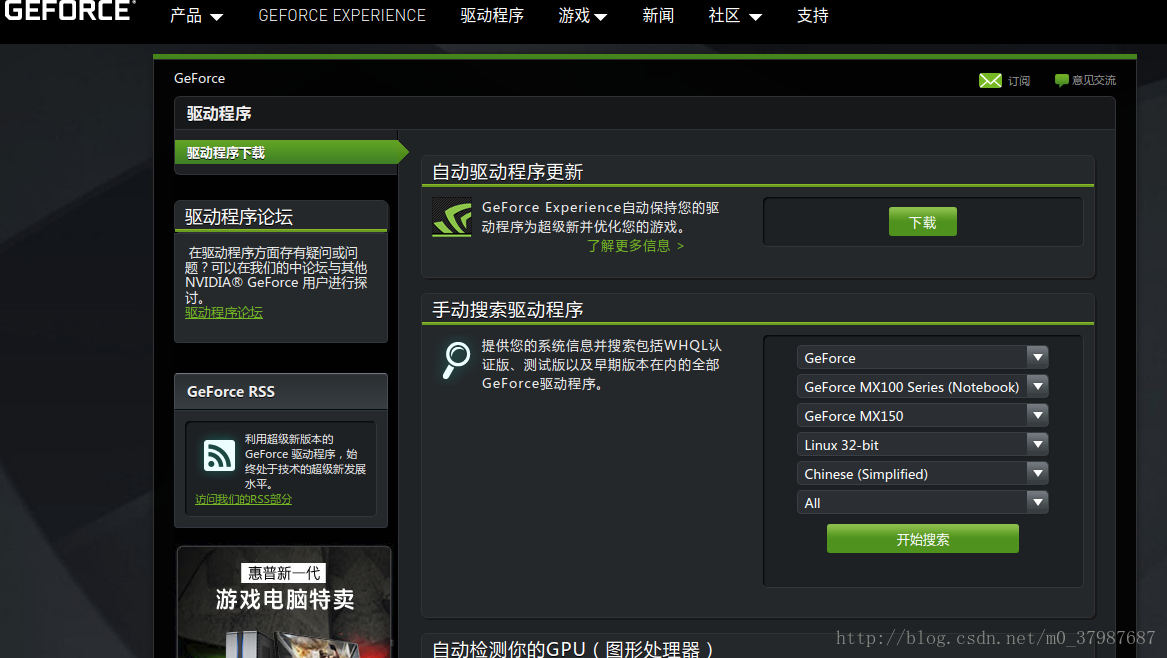Open the Linux 32-bit operating system dropdown

(x=922, y=444)
